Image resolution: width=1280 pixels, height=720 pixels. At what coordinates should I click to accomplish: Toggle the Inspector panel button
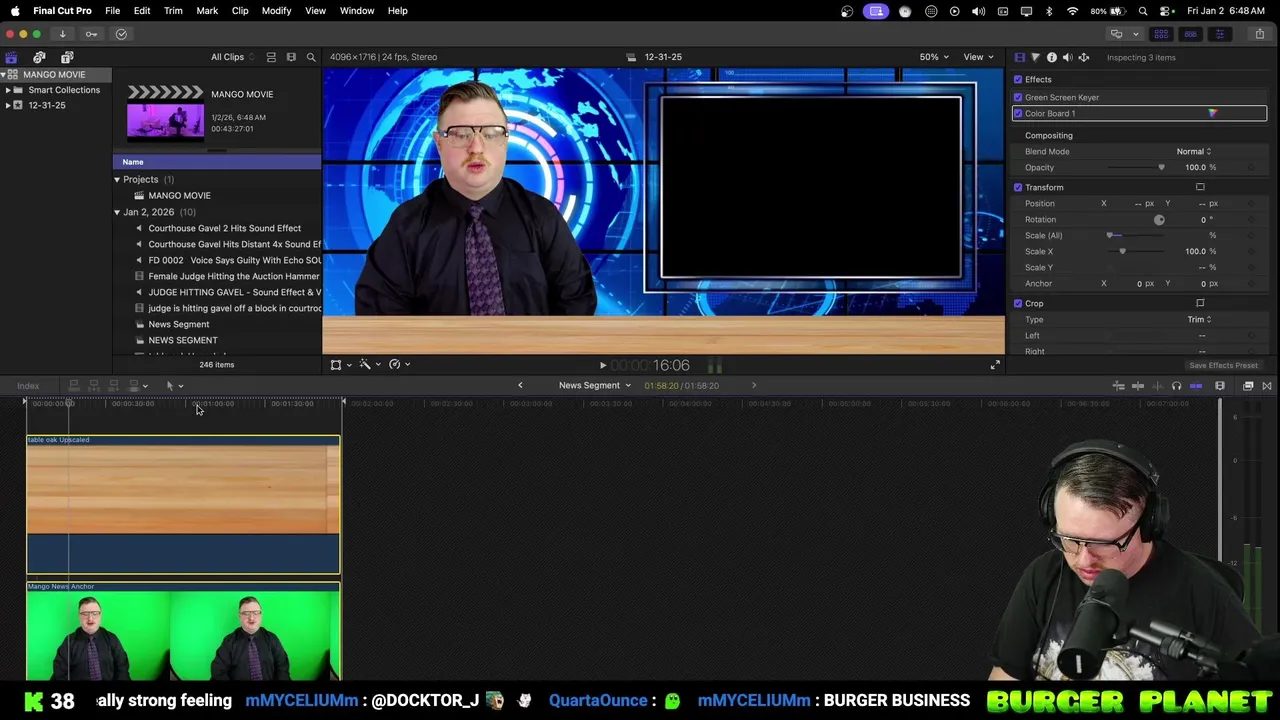[1219, 34]
